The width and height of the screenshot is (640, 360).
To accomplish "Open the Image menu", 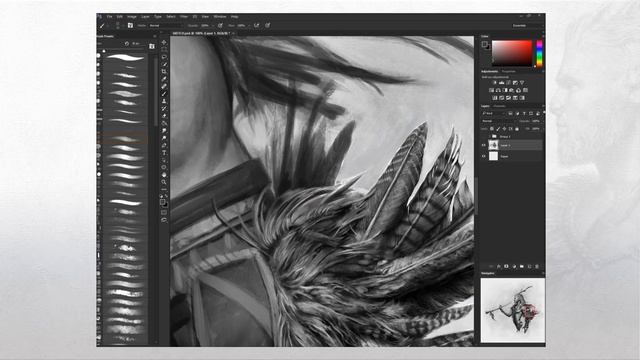I will coord(132,17).
